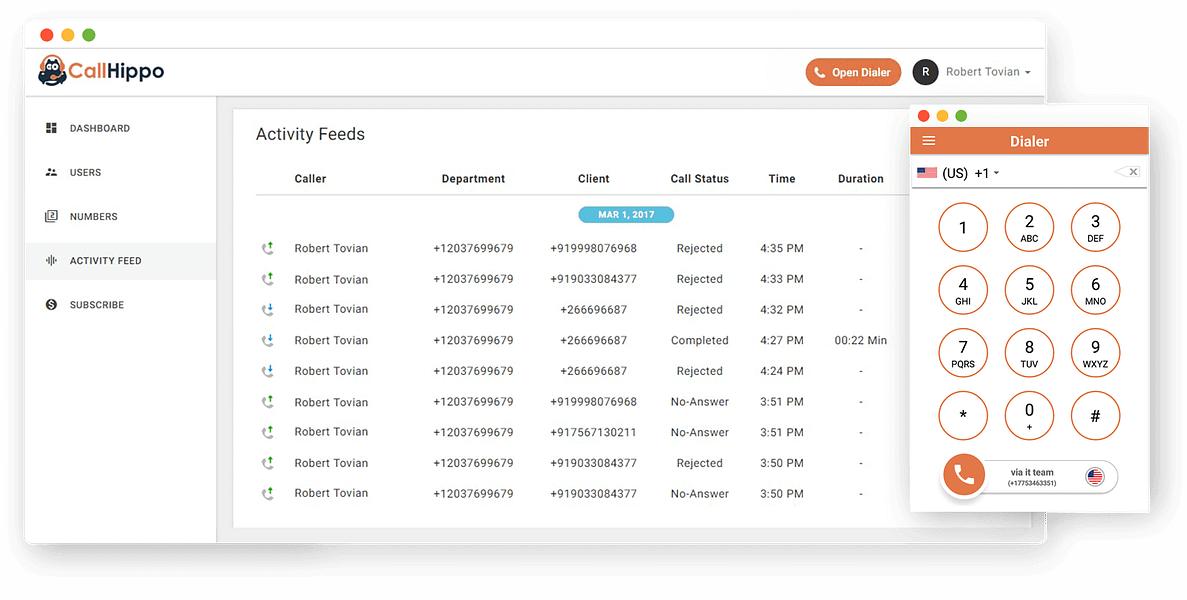Click the CallHippo logo
The height and width of the screenshot is (600, 1187).
click(x=101, y=71)
